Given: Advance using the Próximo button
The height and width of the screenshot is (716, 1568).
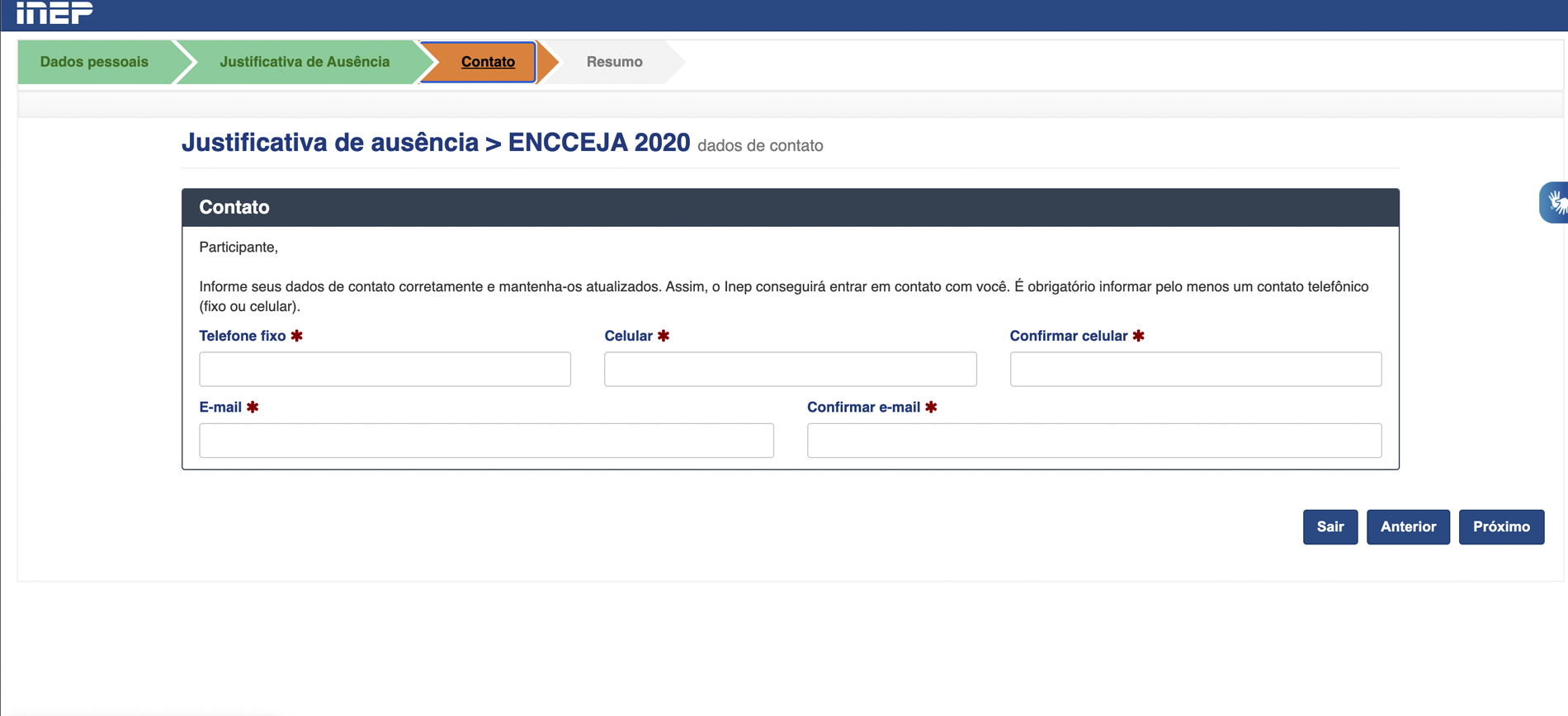Looking at the screenshot, I should tap(1501, 527).
